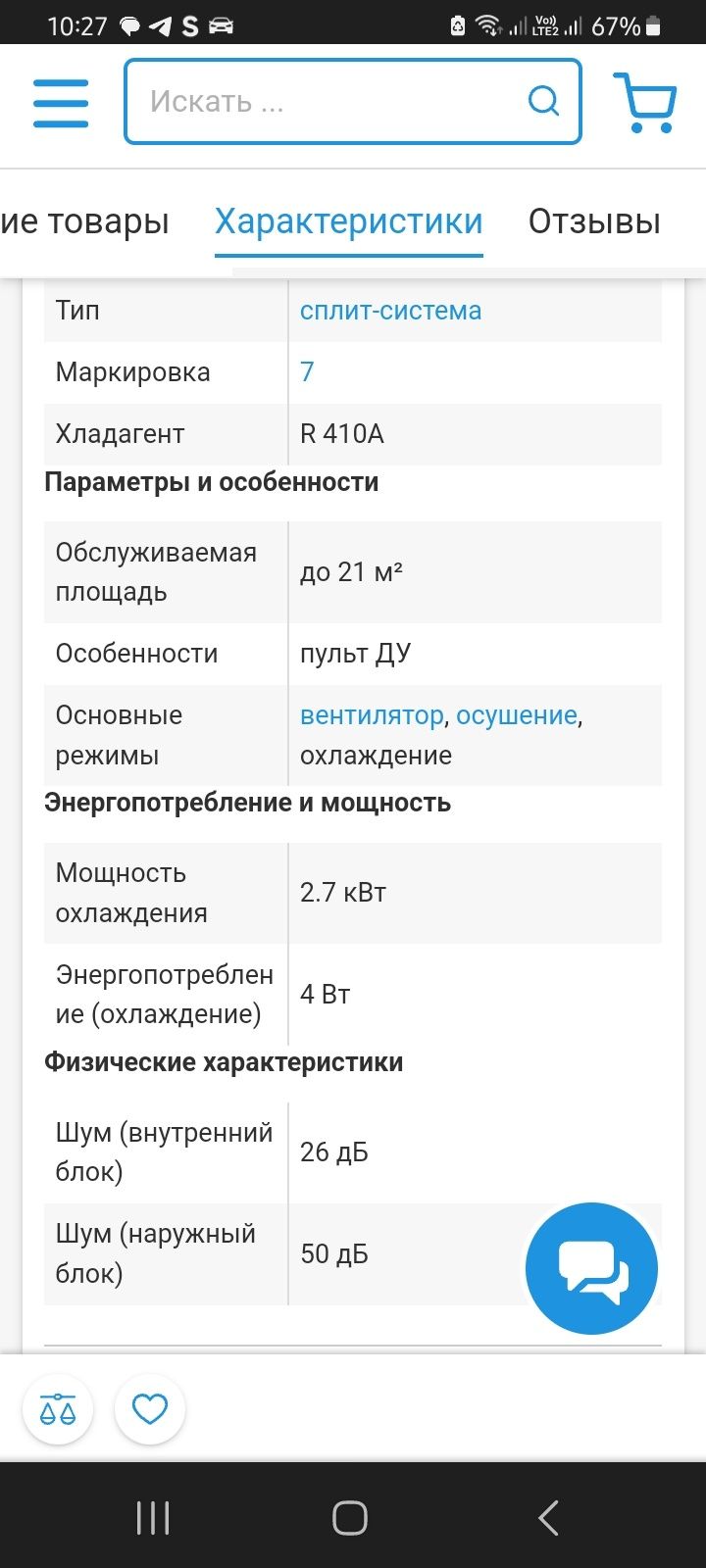Viewport: 706px width, 1568px height.
Task: Open the вентилятор mode link
Action: (372, 715)
